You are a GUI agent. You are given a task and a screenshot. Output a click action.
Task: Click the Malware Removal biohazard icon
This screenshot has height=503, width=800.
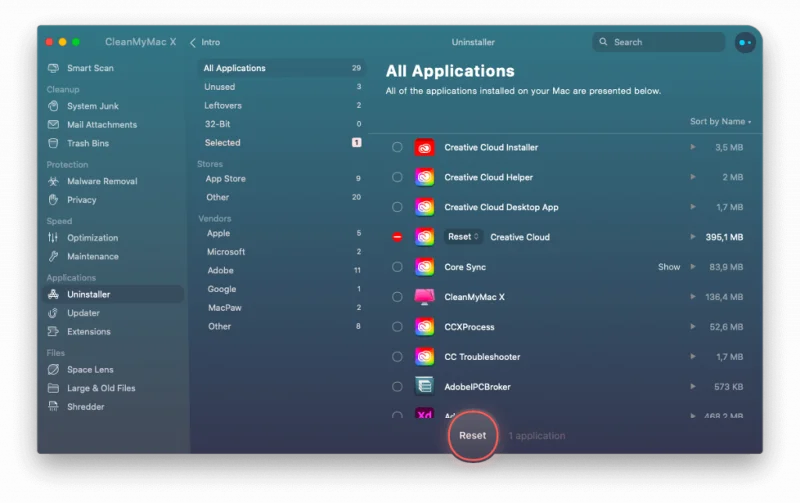53,181
